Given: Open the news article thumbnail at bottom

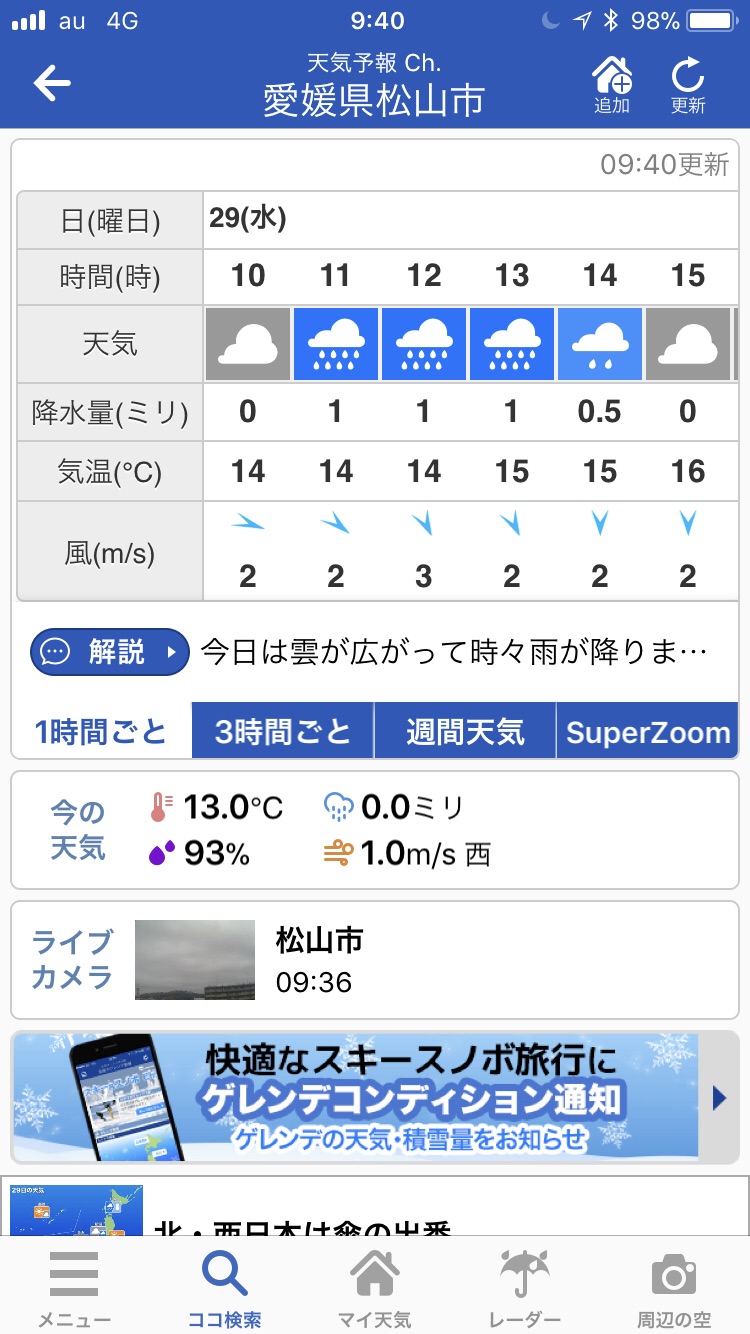Looking at the screenshot, I should click(78, 1209).
